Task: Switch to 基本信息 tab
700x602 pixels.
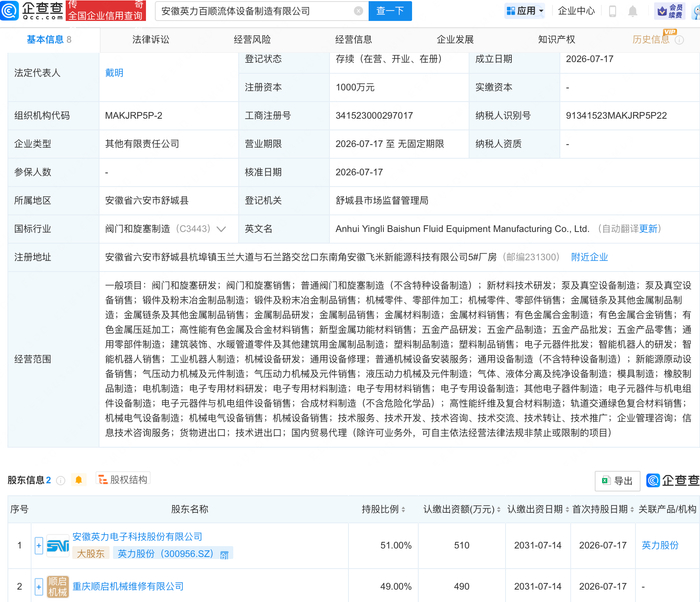Action: tap(49, 40)
